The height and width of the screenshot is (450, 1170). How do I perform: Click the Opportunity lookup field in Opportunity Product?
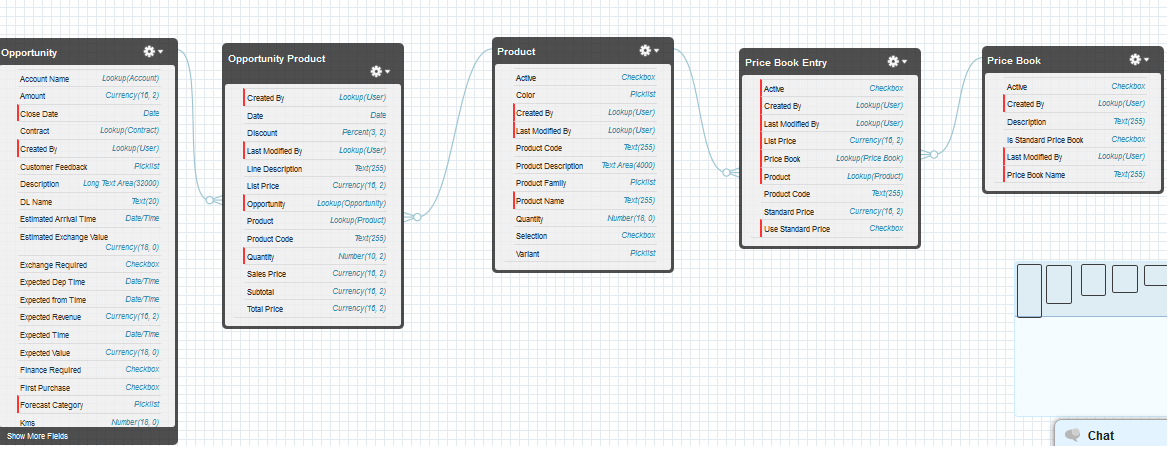(316, 203)
